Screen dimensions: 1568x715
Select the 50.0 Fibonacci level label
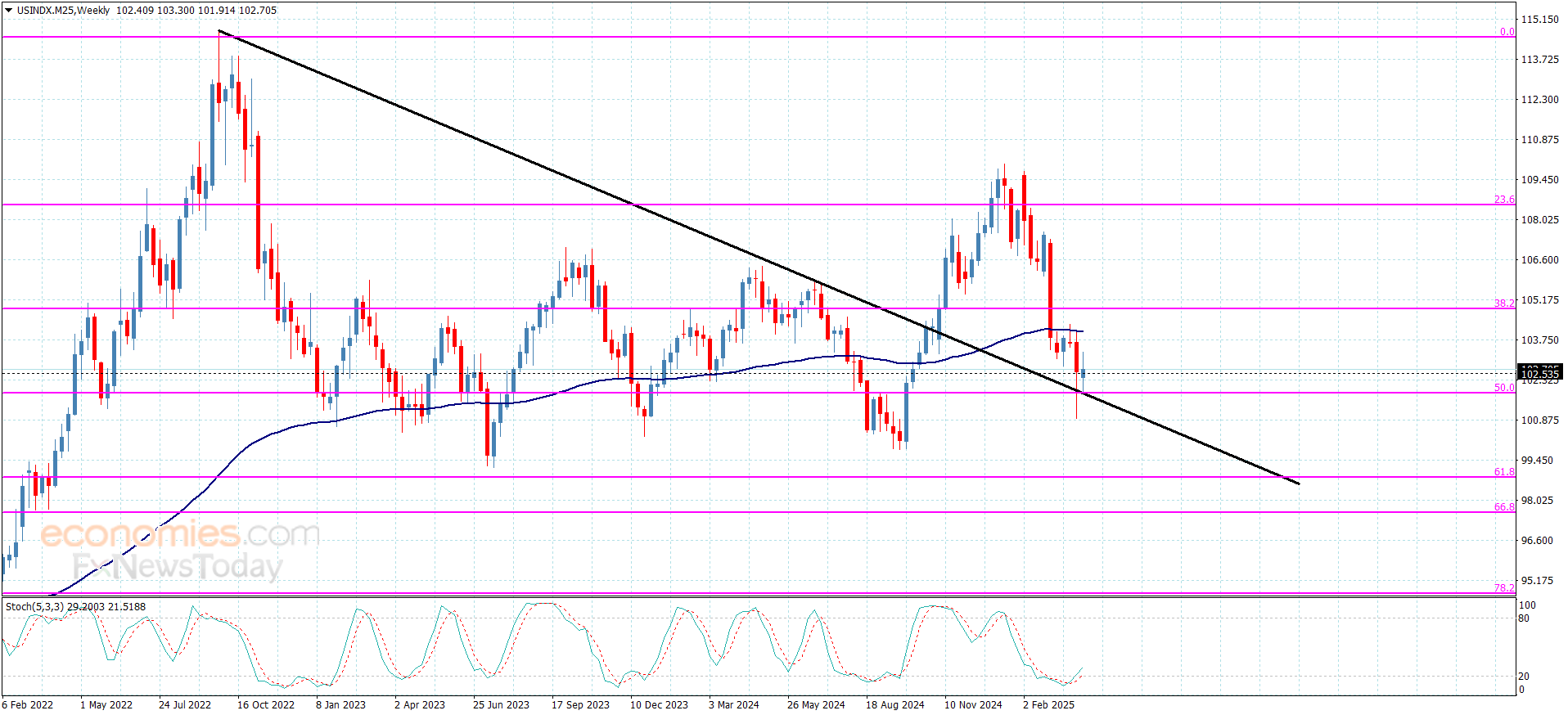click(x=1504, y=388)
